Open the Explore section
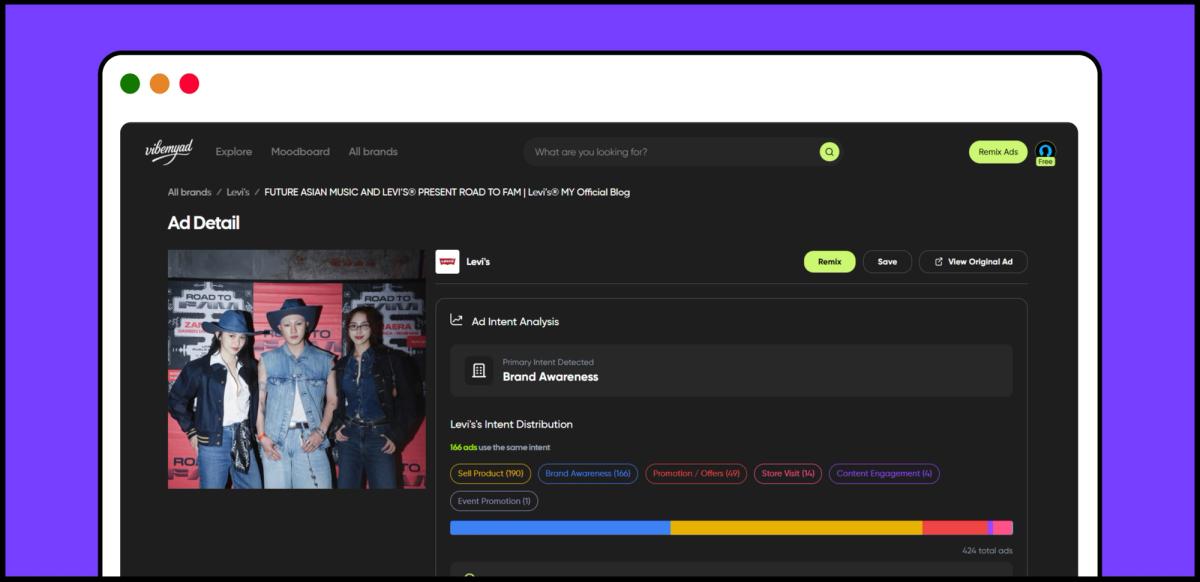Viewport: 1200px width, 582px height. 234,151
